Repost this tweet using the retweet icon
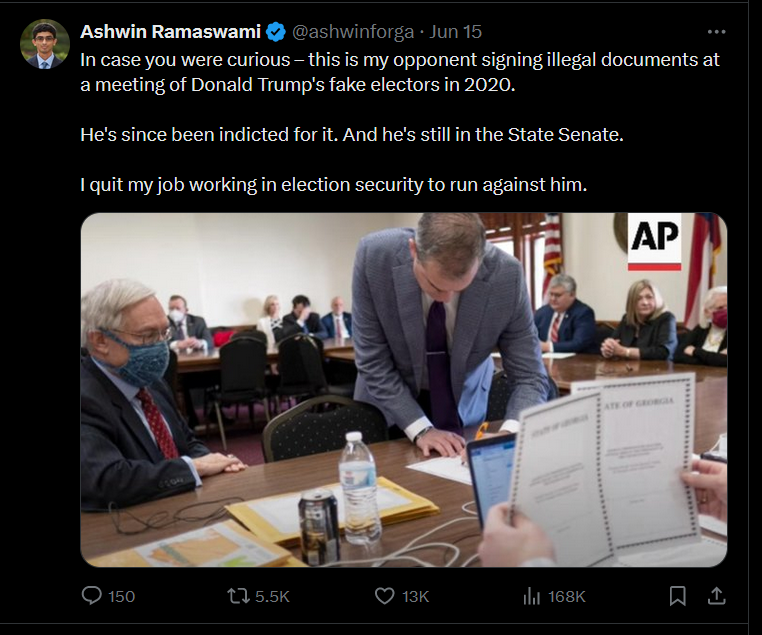Screen dimensions: 762x635 (238, 596)
